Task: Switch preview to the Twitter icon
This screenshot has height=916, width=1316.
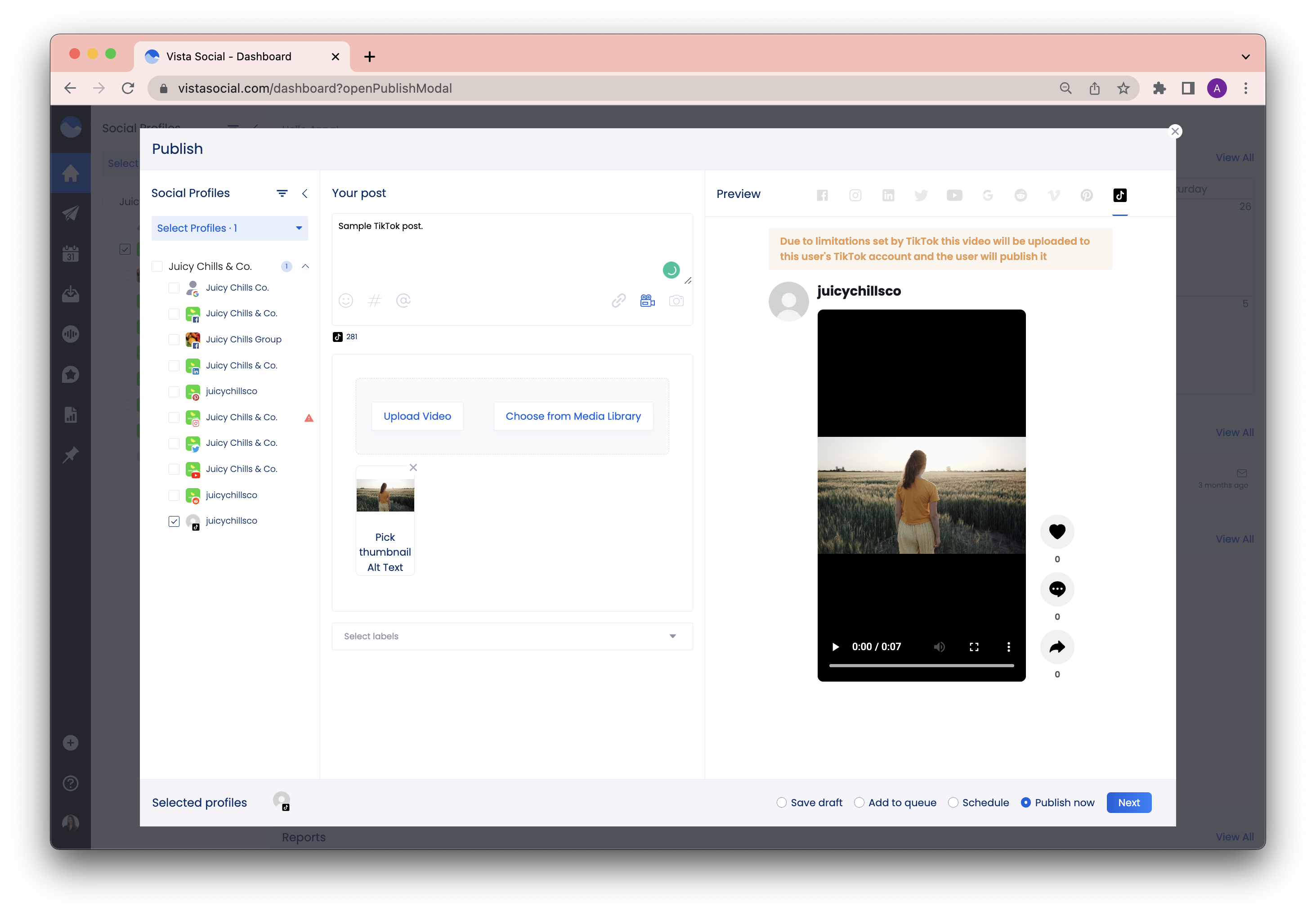Action: 921,195
